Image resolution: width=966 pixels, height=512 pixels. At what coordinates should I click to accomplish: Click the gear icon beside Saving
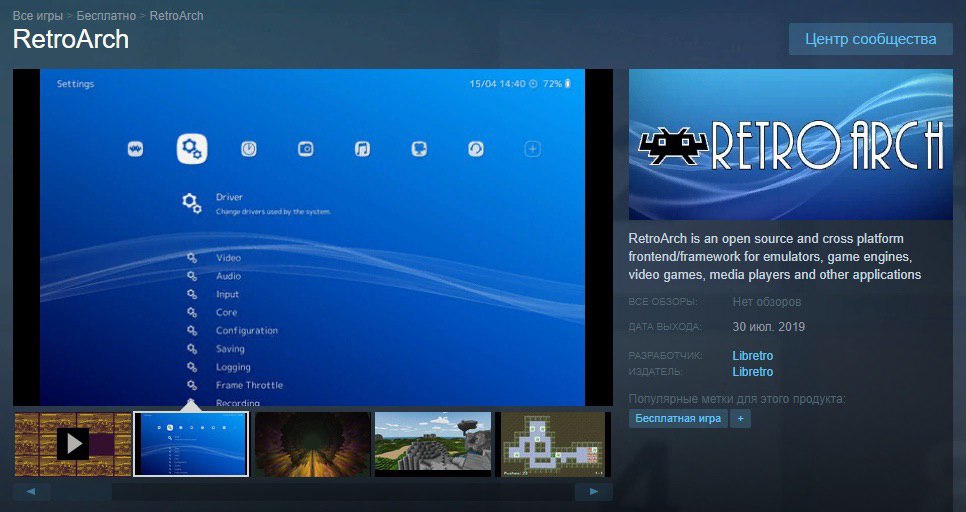pyautogui.click(x=192, y=349)
